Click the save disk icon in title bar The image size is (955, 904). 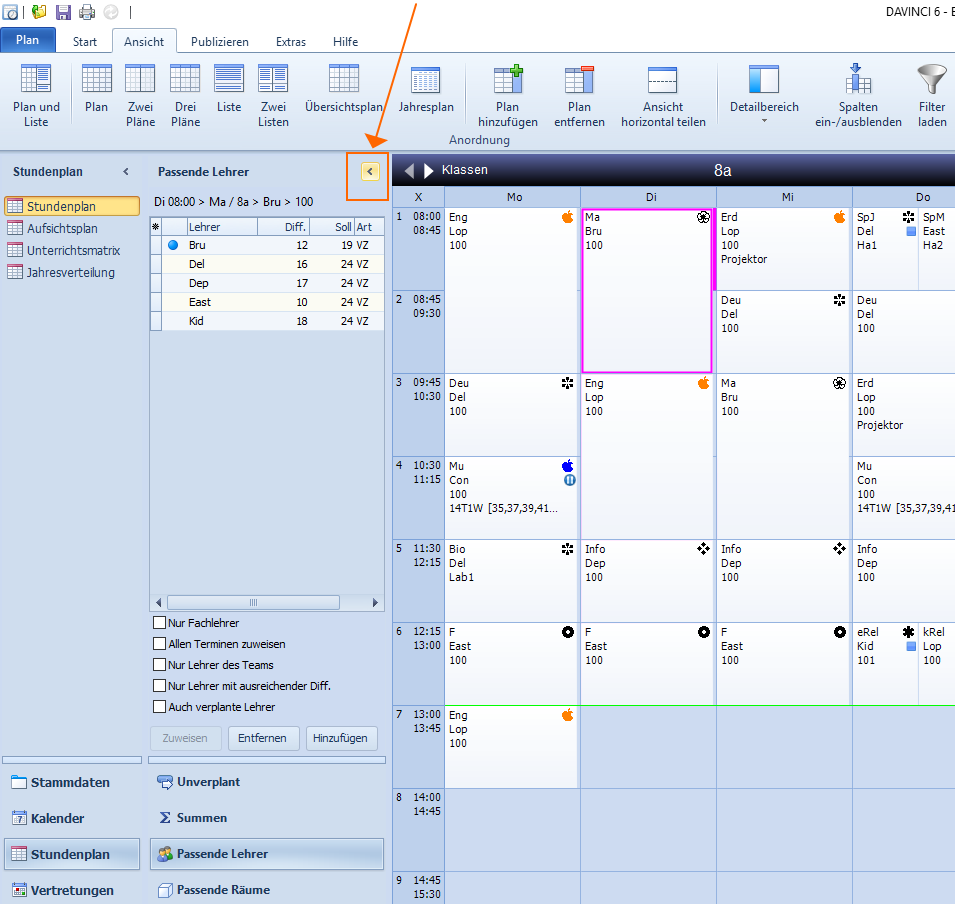pos(63,12)
